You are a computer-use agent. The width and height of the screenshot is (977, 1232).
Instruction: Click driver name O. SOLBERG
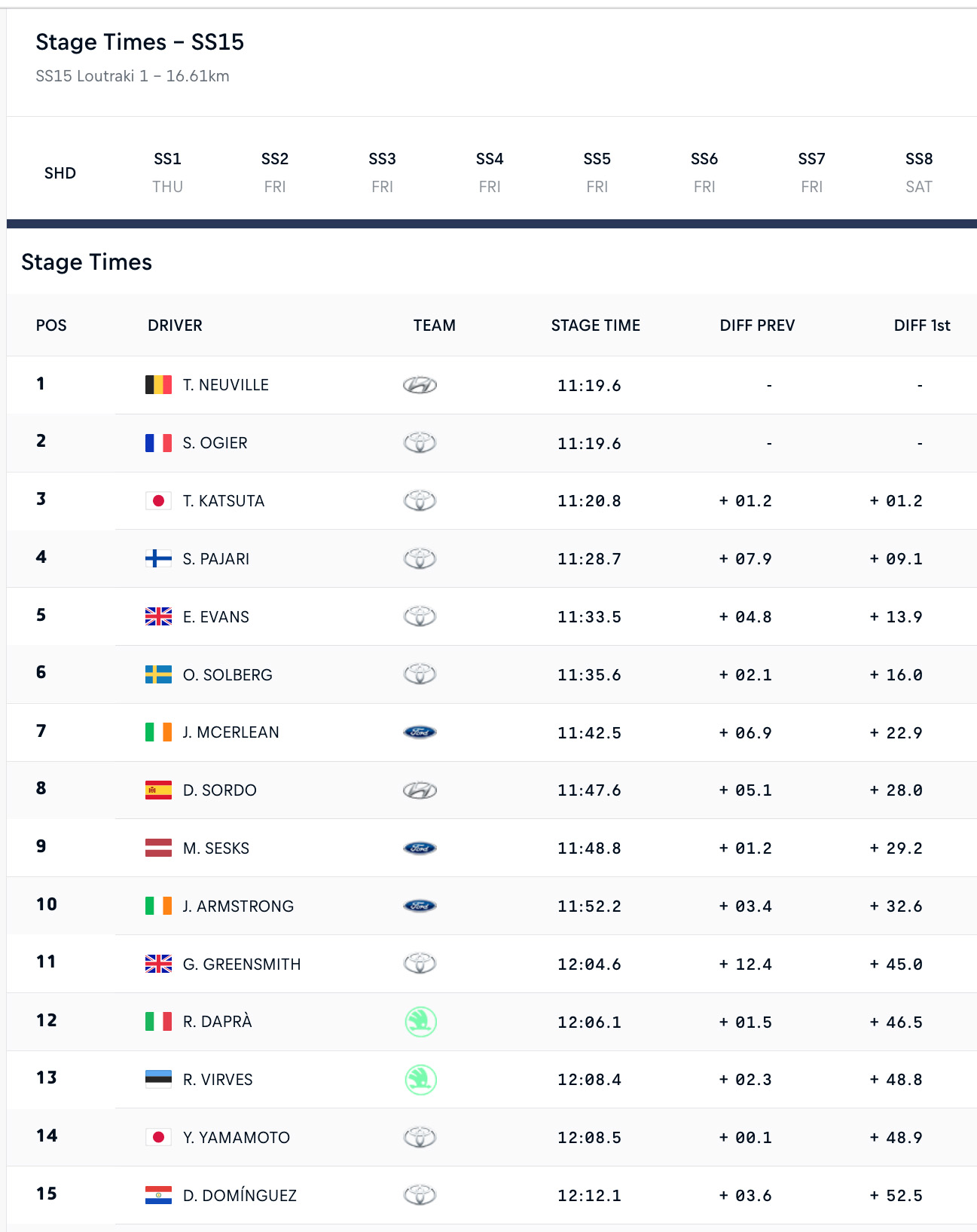point(227,675)
